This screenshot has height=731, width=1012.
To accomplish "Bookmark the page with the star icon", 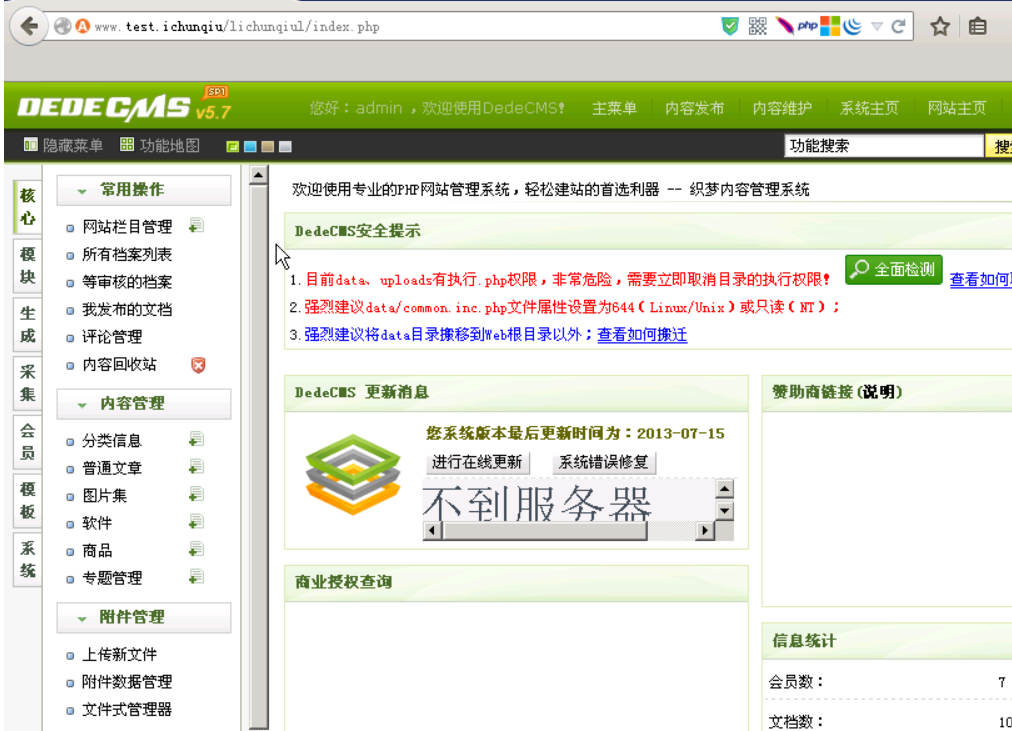I will tap(940, 26).
